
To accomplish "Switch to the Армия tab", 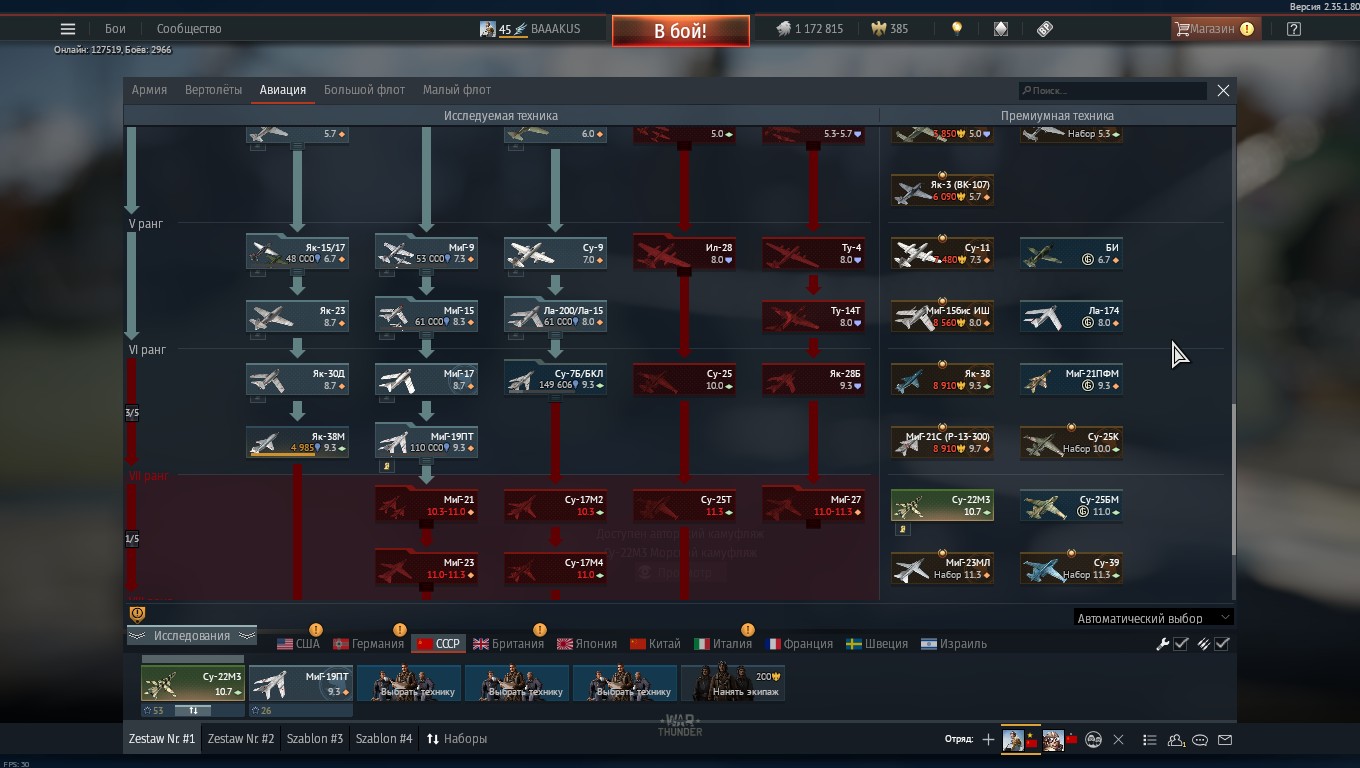I will click(149, 90).
